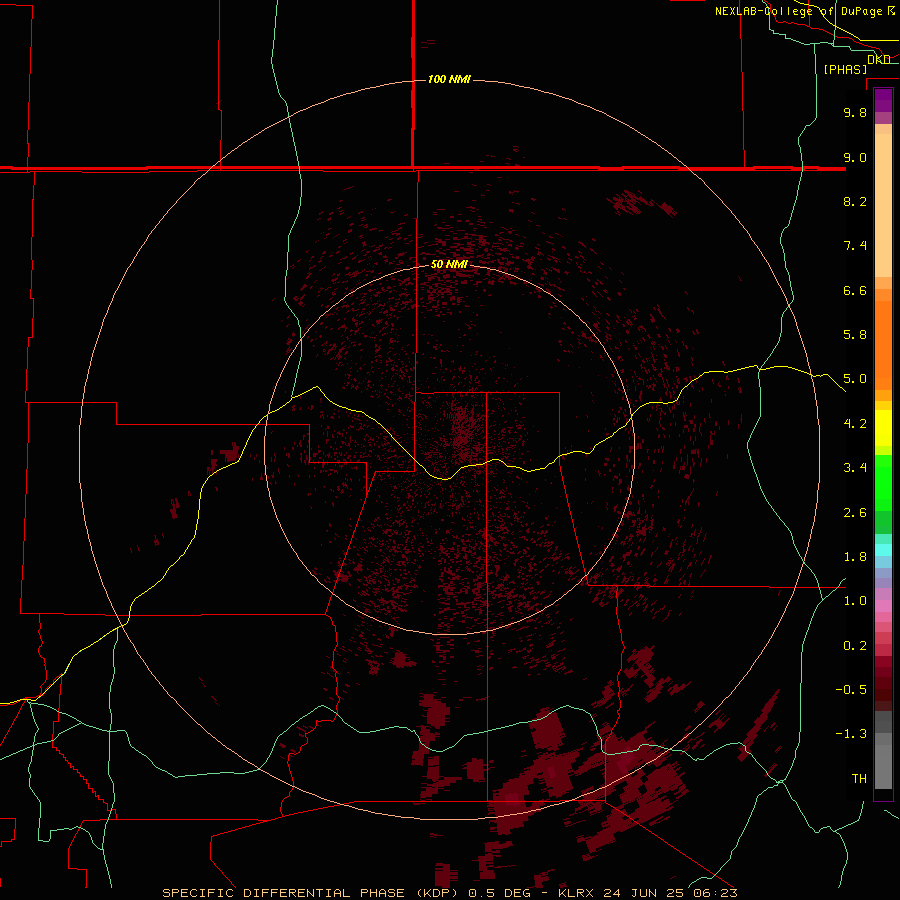
Task: Click the purple swatch atop the color bar
Action: [x=883, y=100]
